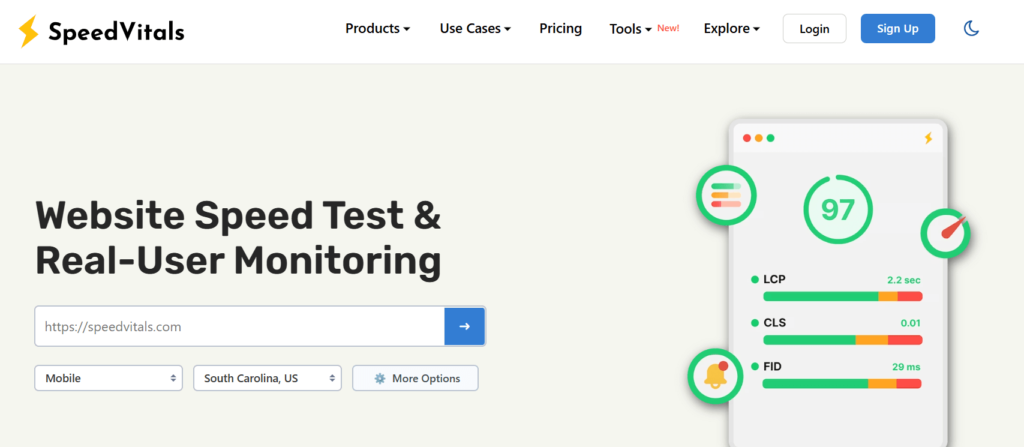
Task: Open the South Carolina, US location selector
Action: click(267, 378)
